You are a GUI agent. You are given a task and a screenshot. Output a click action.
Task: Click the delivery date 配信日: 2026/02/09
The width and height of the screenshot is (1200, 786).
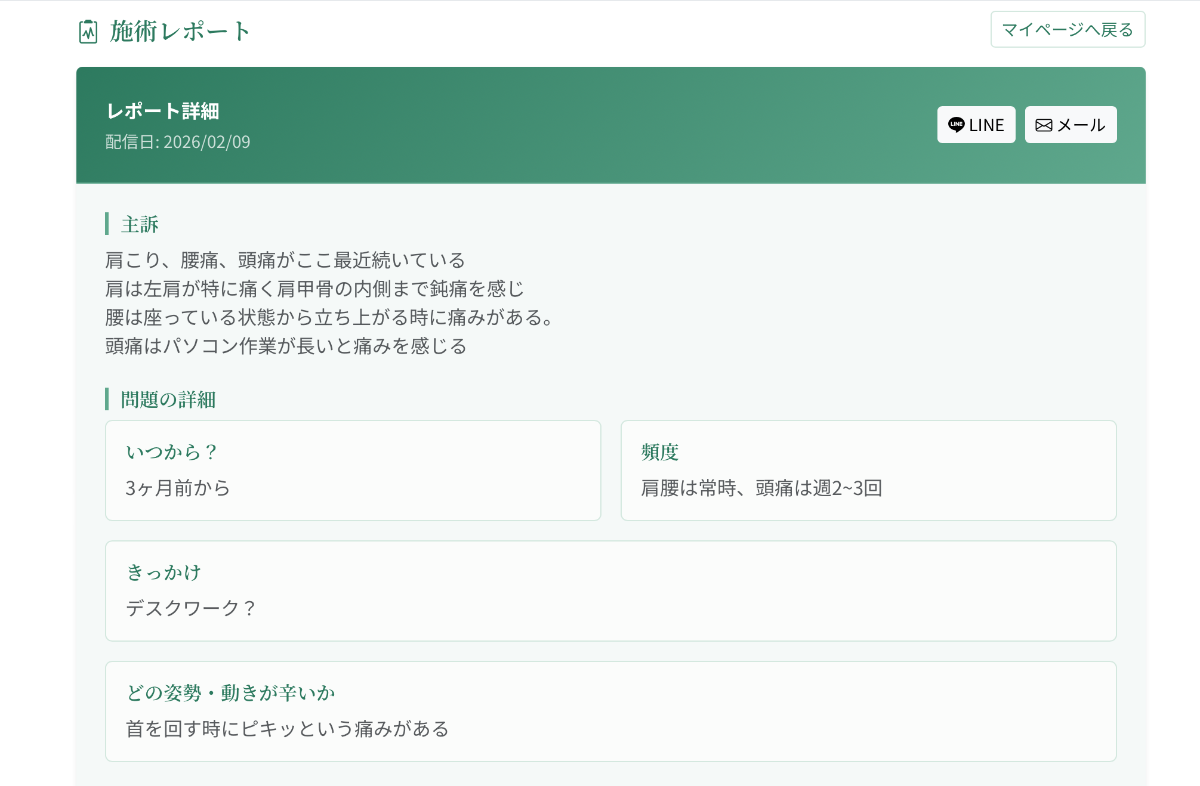[176, 142]
